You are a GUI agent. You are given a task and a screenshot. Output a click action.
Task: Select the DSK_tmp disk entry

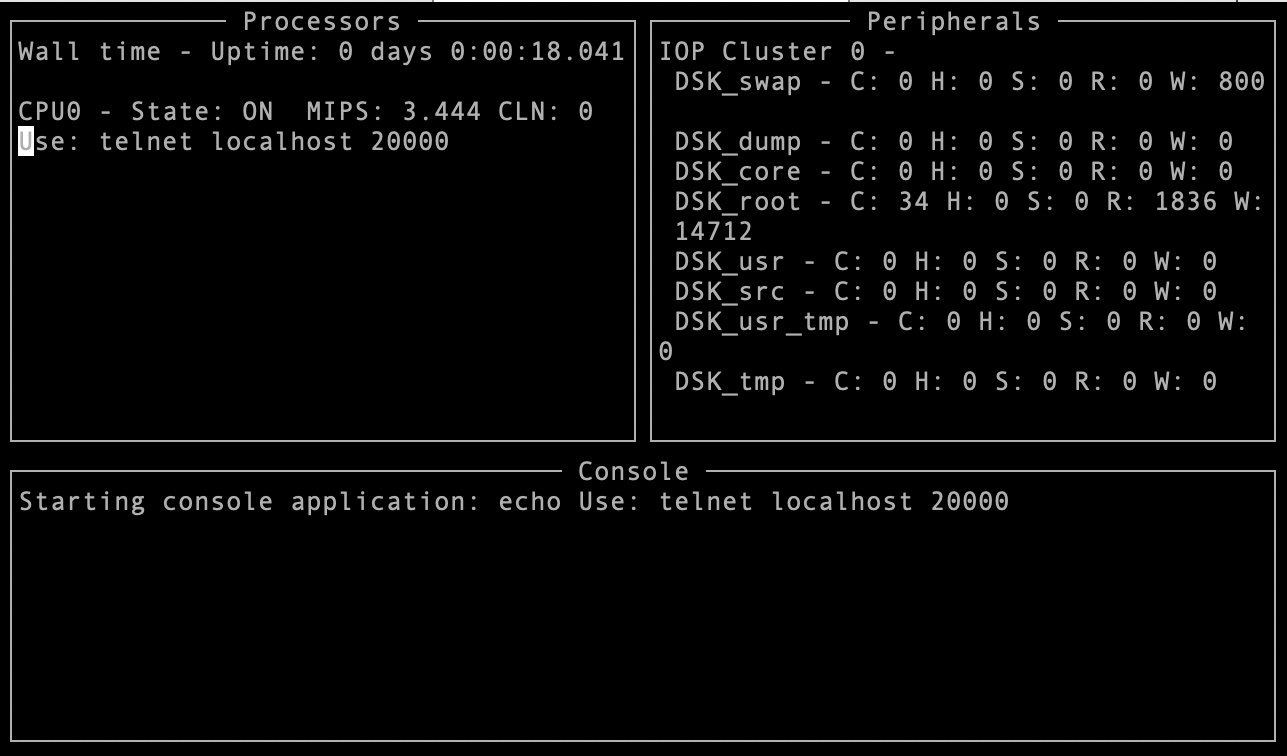tap(946, 381)
